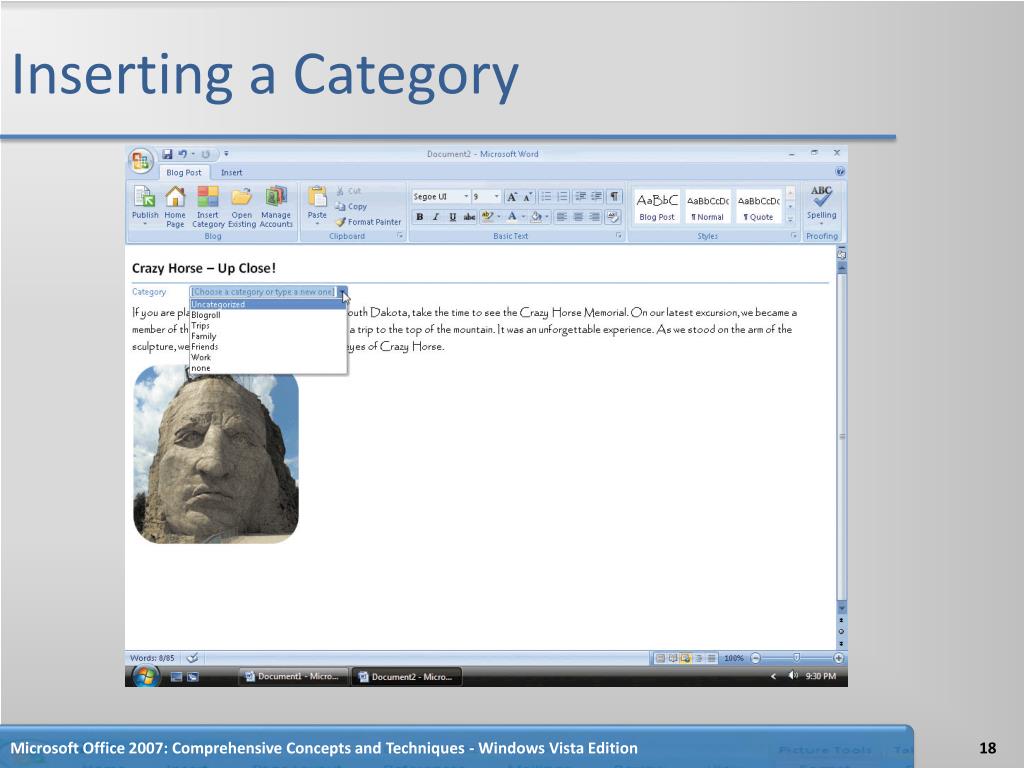This screenshot has width=1024, height=768.
Task: Apply the Normal style
Action: coord(708,206)
